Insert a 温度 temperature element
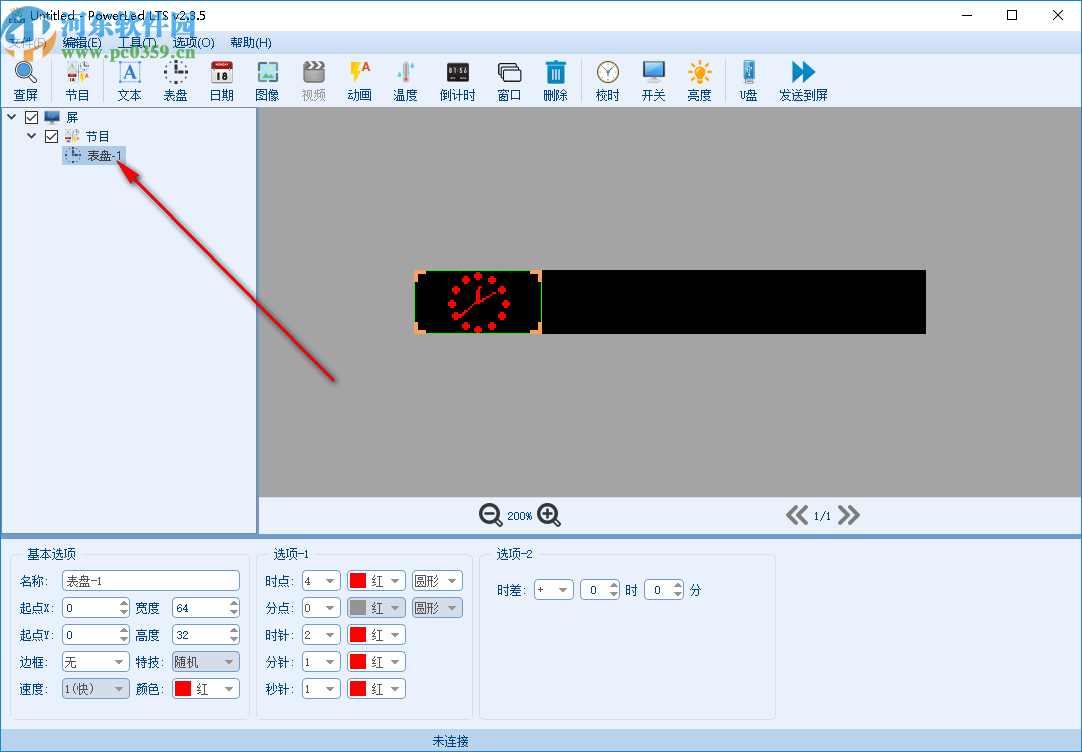 click(x=405, y=81)
